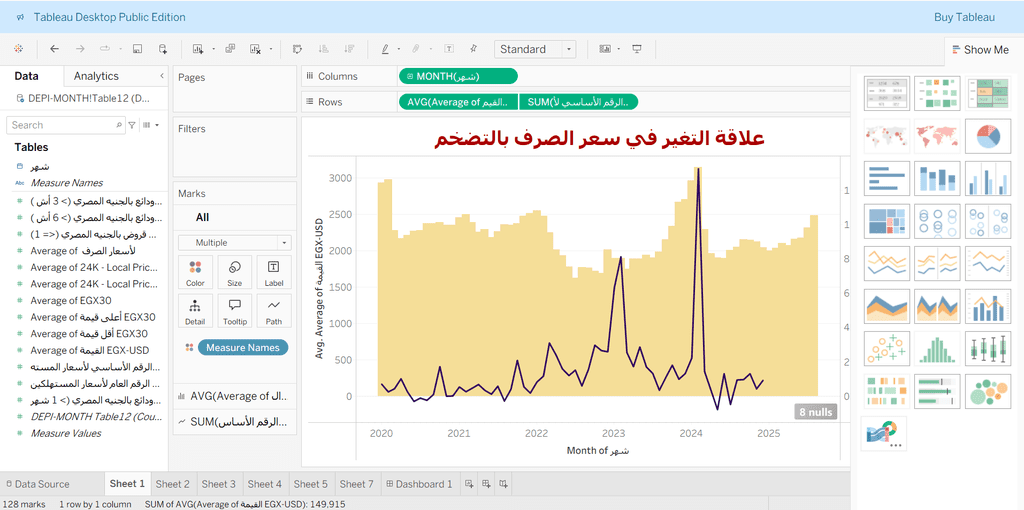Click the Group Members paperclip icon
The width and height of the screenshot is (1024, 510).
click(x=415, y=49)
